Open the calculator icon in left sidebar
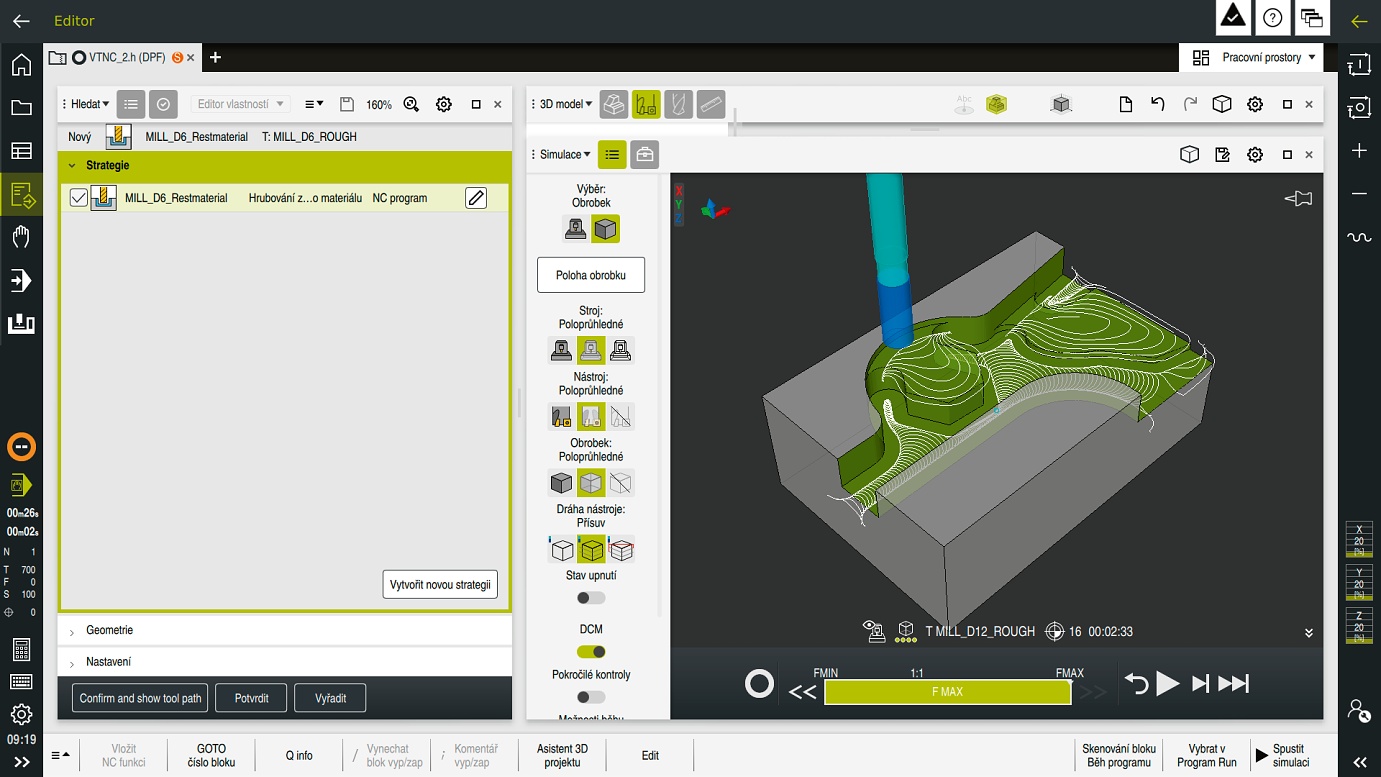 click(x=21, y=650)
